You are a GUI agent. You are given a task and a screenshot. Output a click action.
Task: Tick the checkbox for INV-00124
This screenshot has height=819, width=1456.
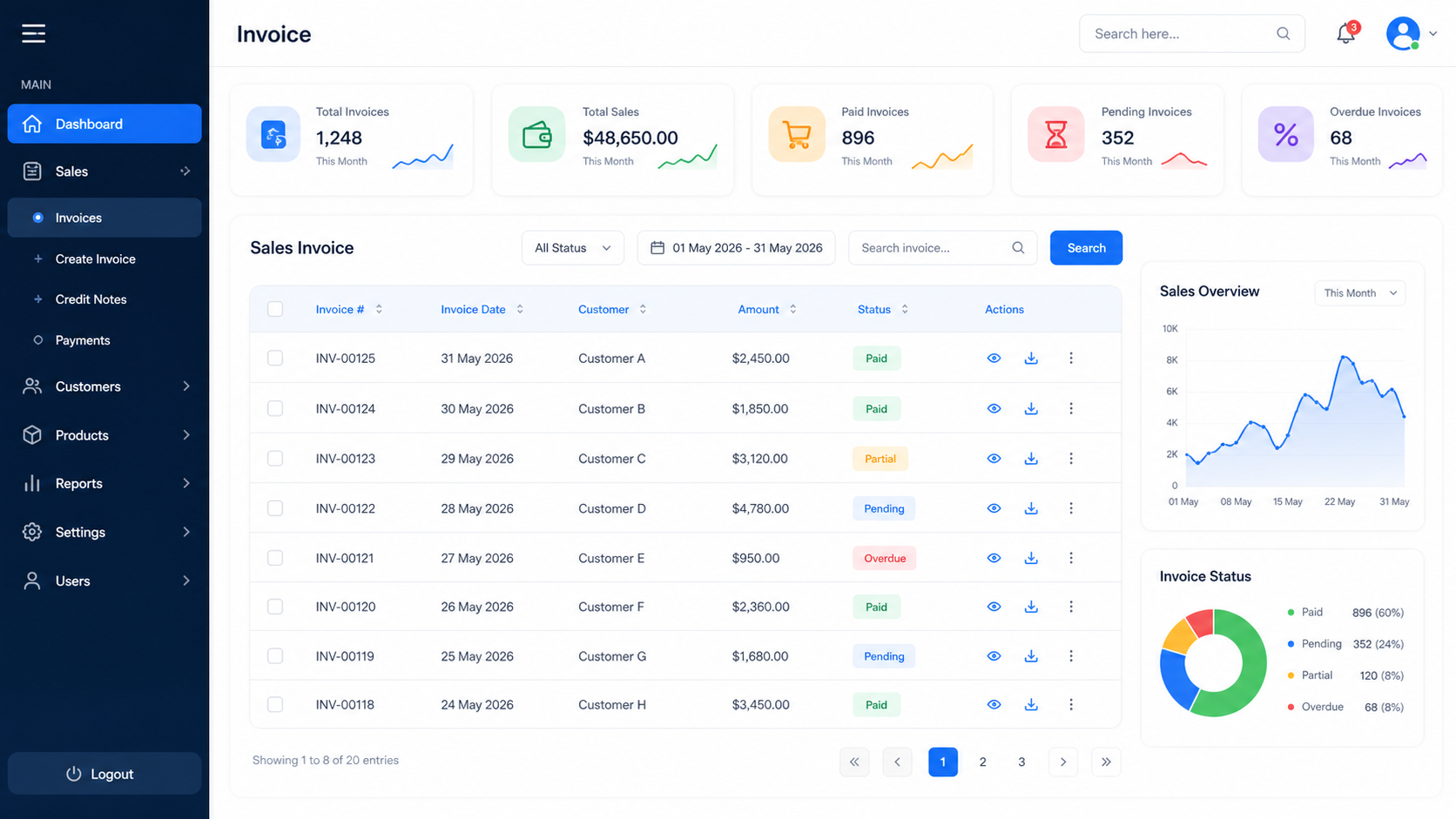point(275,408)
